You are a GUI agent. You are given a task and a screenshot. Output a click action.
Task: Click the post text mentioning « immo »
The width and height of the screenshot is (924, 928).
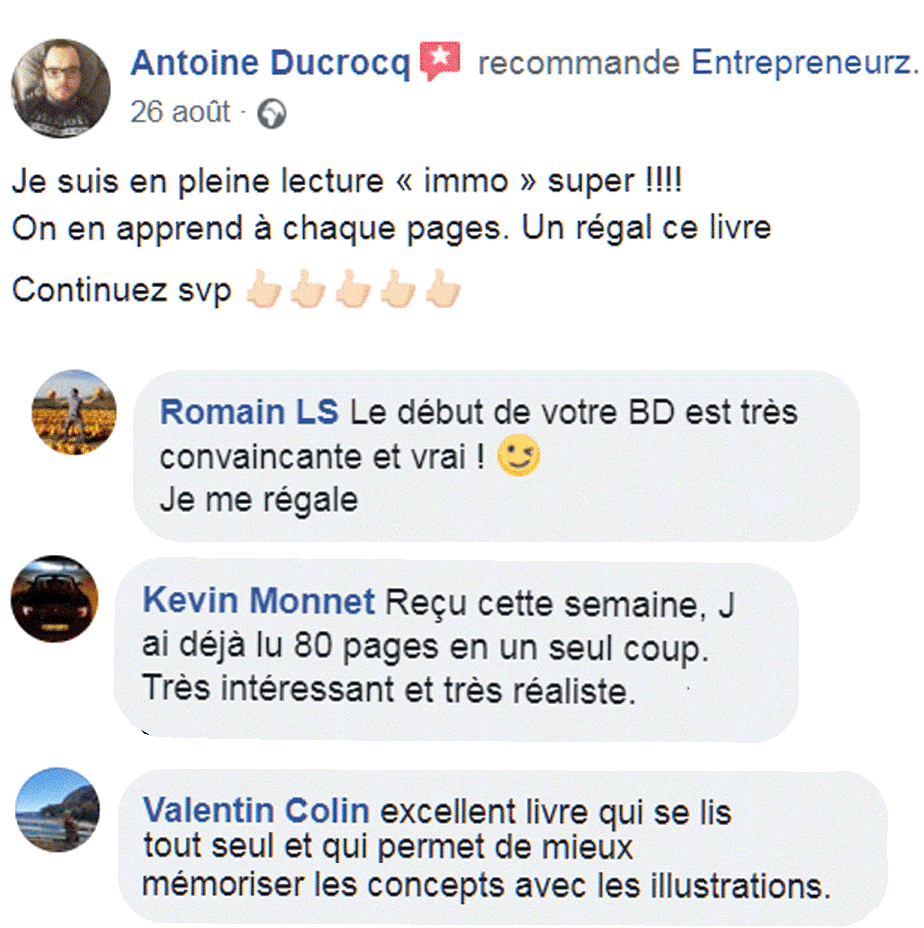[x=347, y=181]
